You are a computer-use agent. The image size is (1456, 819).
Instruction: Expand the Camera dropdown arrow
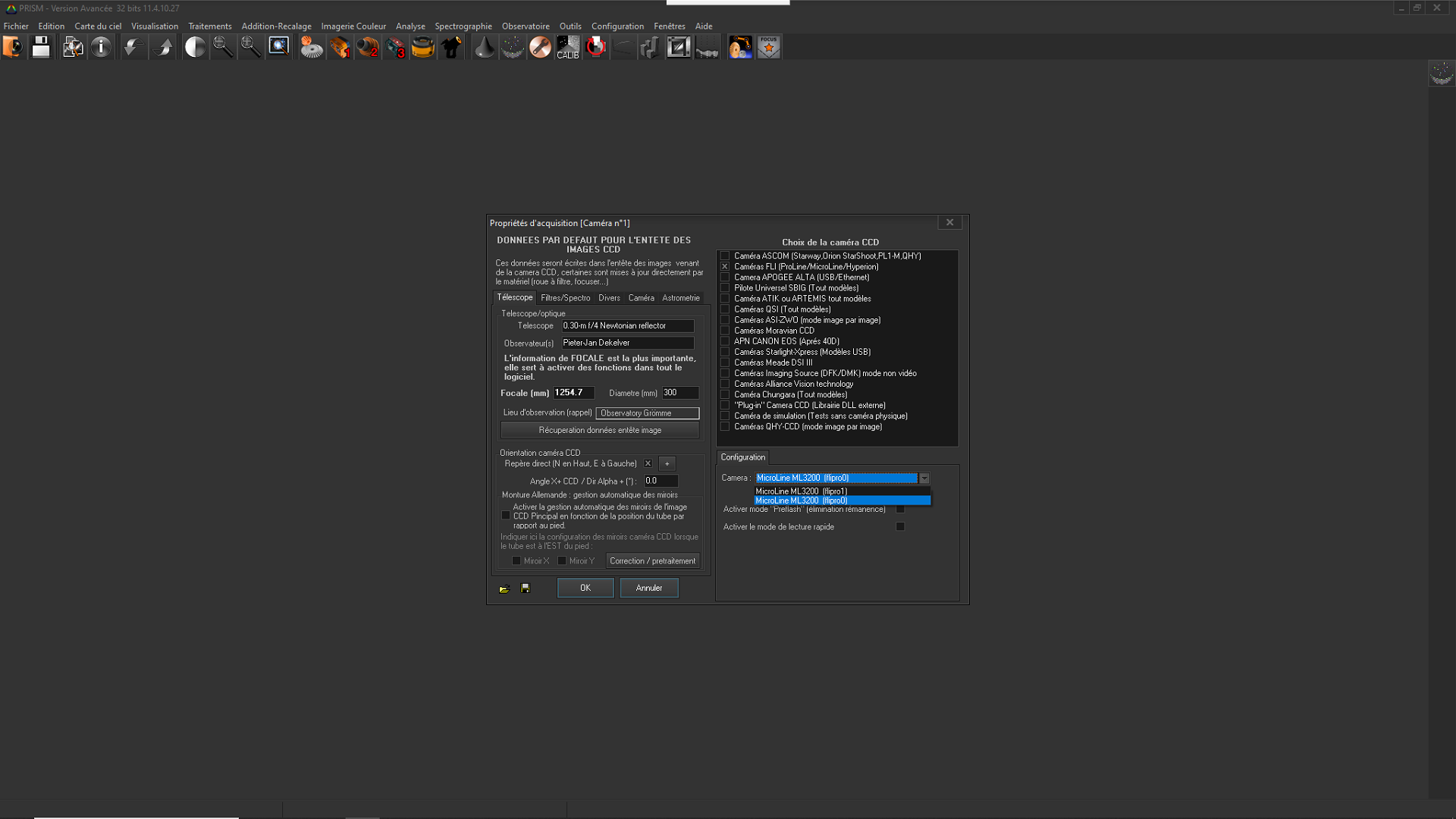(924, 479)
